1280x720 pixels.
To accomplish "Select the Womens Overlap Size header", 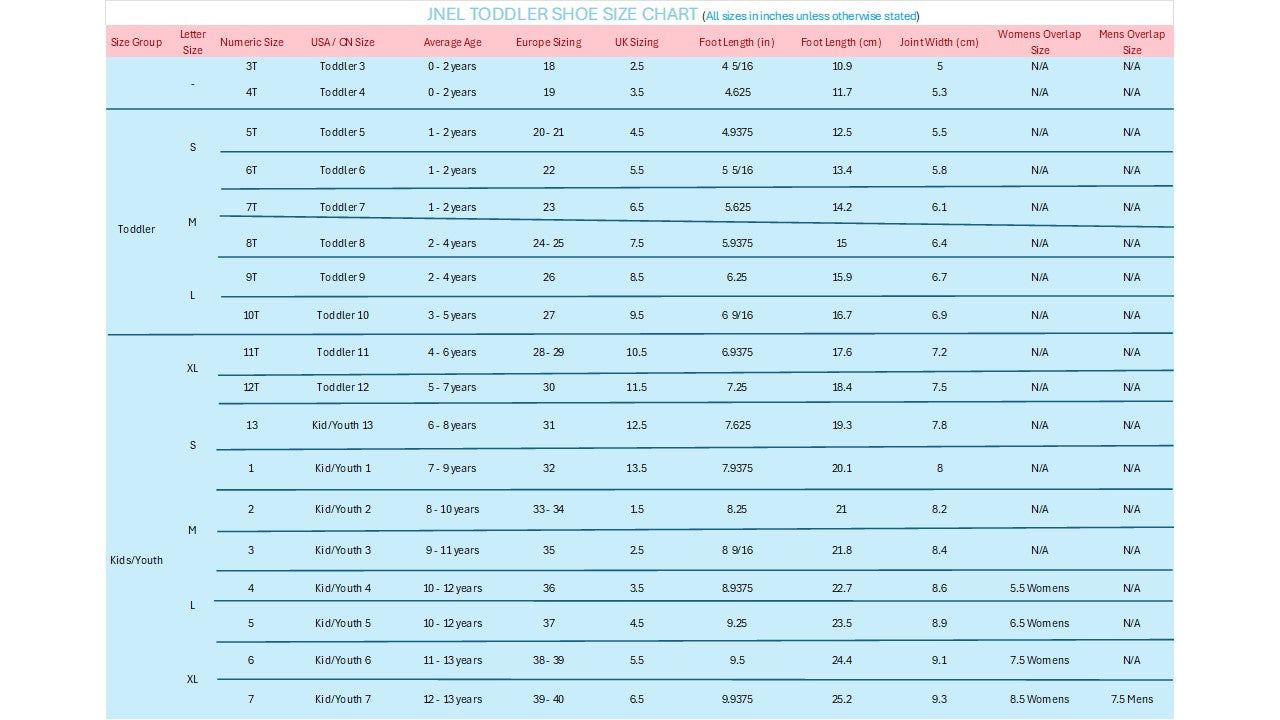I will [x=1039, y=42].
